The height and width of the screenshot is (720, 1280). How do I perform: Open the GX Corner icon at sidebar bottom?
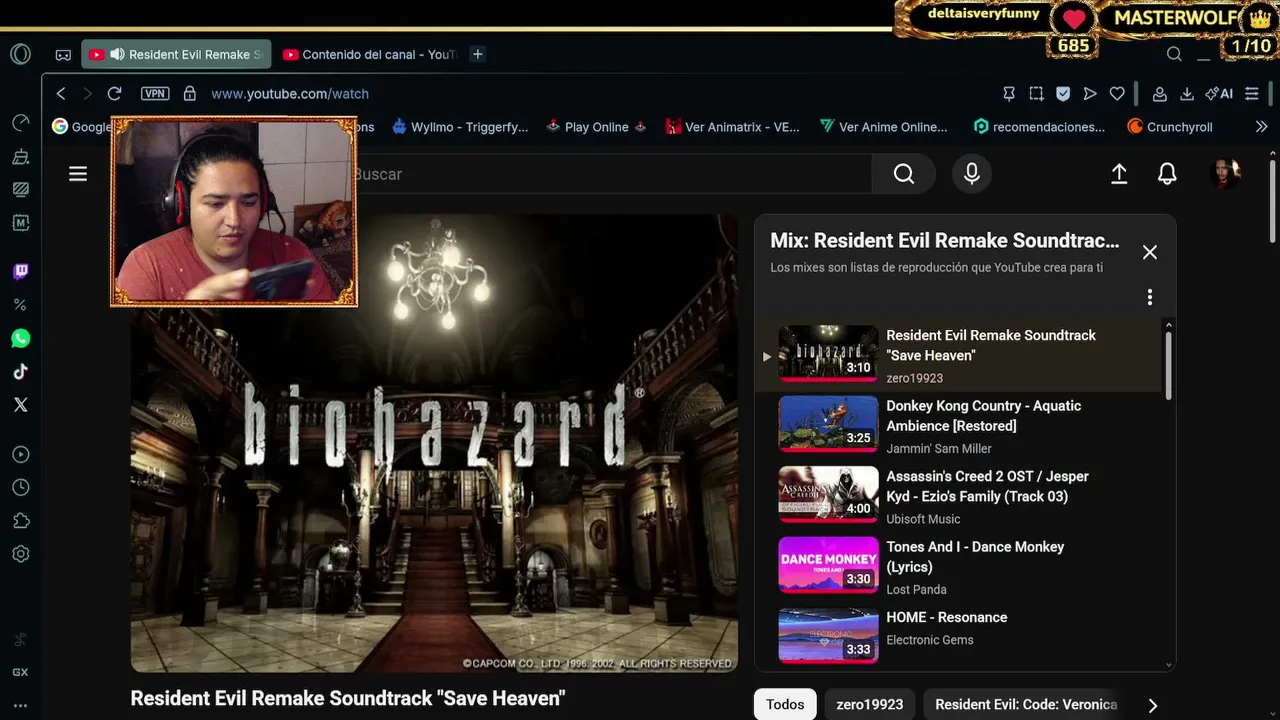(20, 672)
